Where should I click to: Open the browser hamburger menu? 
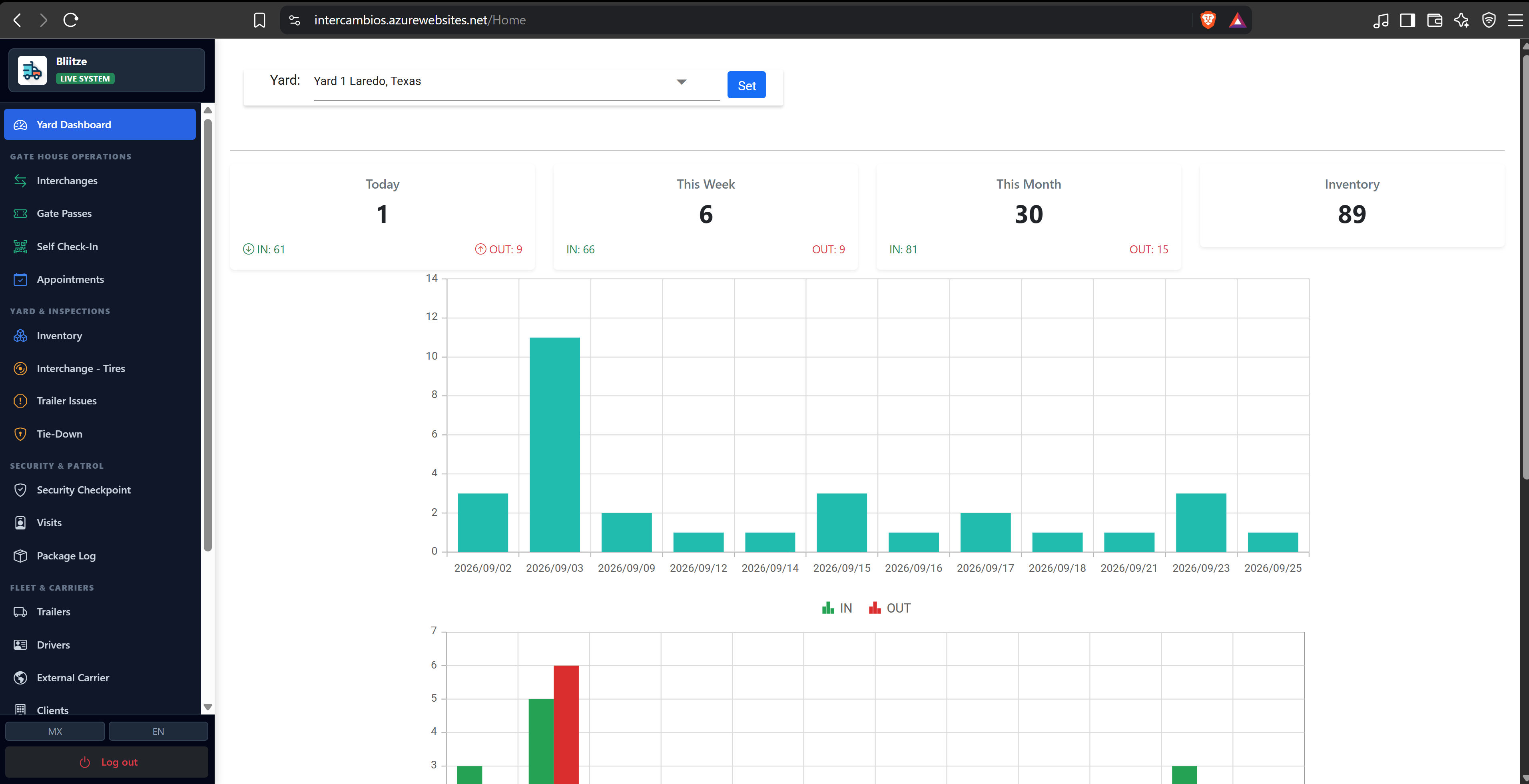pos(1515,20)
